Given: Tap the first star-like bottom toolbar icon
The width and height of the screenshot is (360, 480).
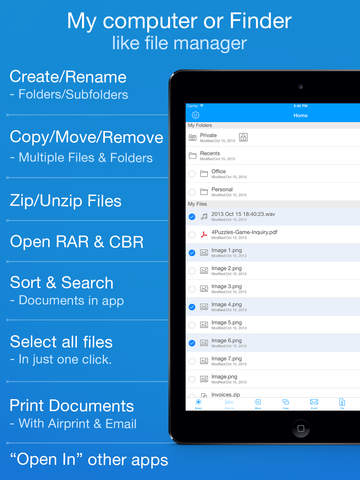Looking at the screenshot, I should pyautogui.click(x=198, y=403).
